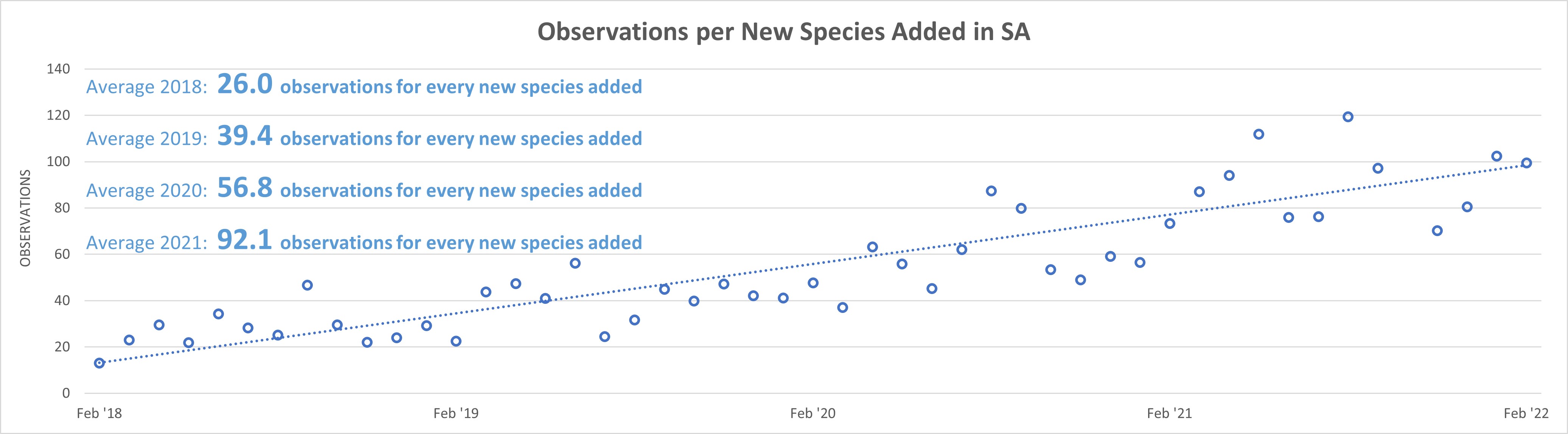Select the first data point above Feb '18
Image resolution: width=1568 pixels, height=434 pixels.
click(x=99, y=363)
